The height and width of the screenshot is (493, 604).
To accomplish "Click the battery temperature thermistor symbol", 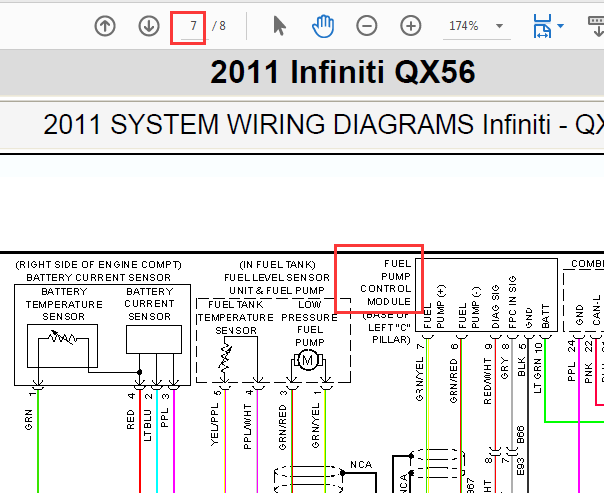I will (x=62, y=338).
